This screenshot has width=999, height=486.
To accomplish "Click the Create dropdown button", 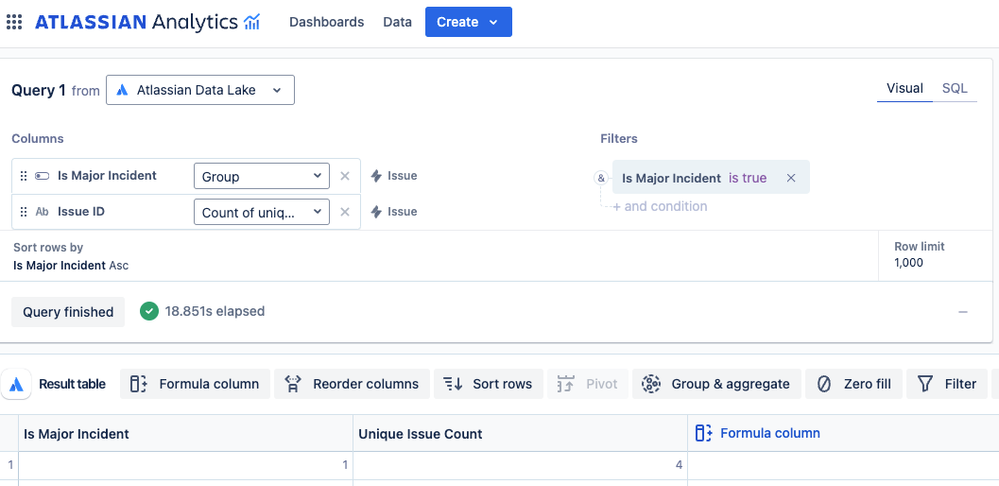I will [x=468, y=22].
